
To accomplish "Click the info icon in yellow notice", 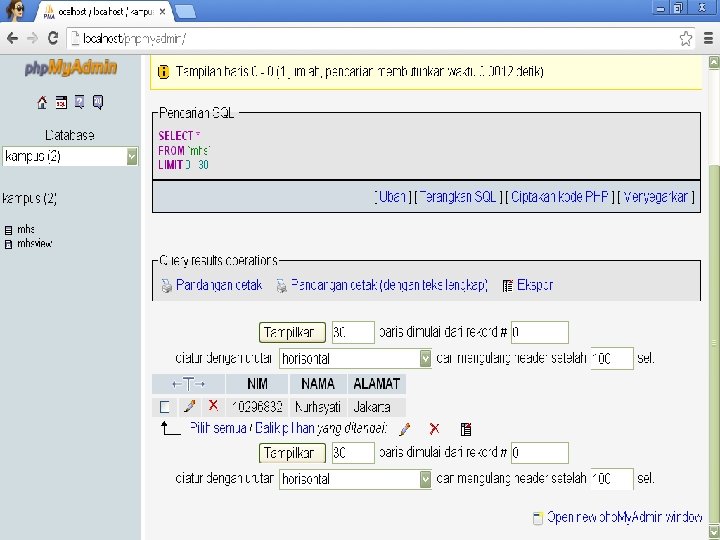I will click(x=163, y=72).
